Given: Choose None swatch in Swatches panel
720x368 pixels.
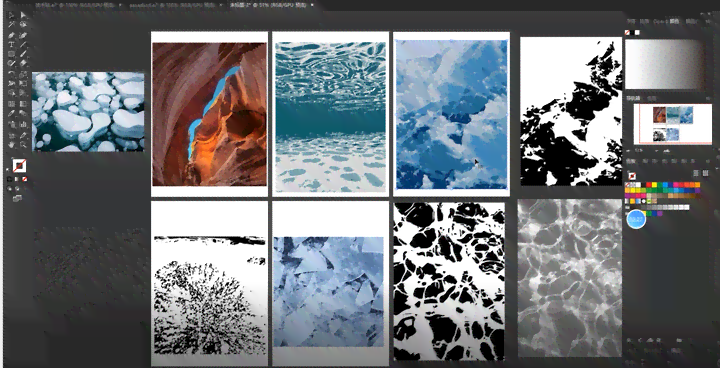Looking at the screenshot, I should coord(627,185).
